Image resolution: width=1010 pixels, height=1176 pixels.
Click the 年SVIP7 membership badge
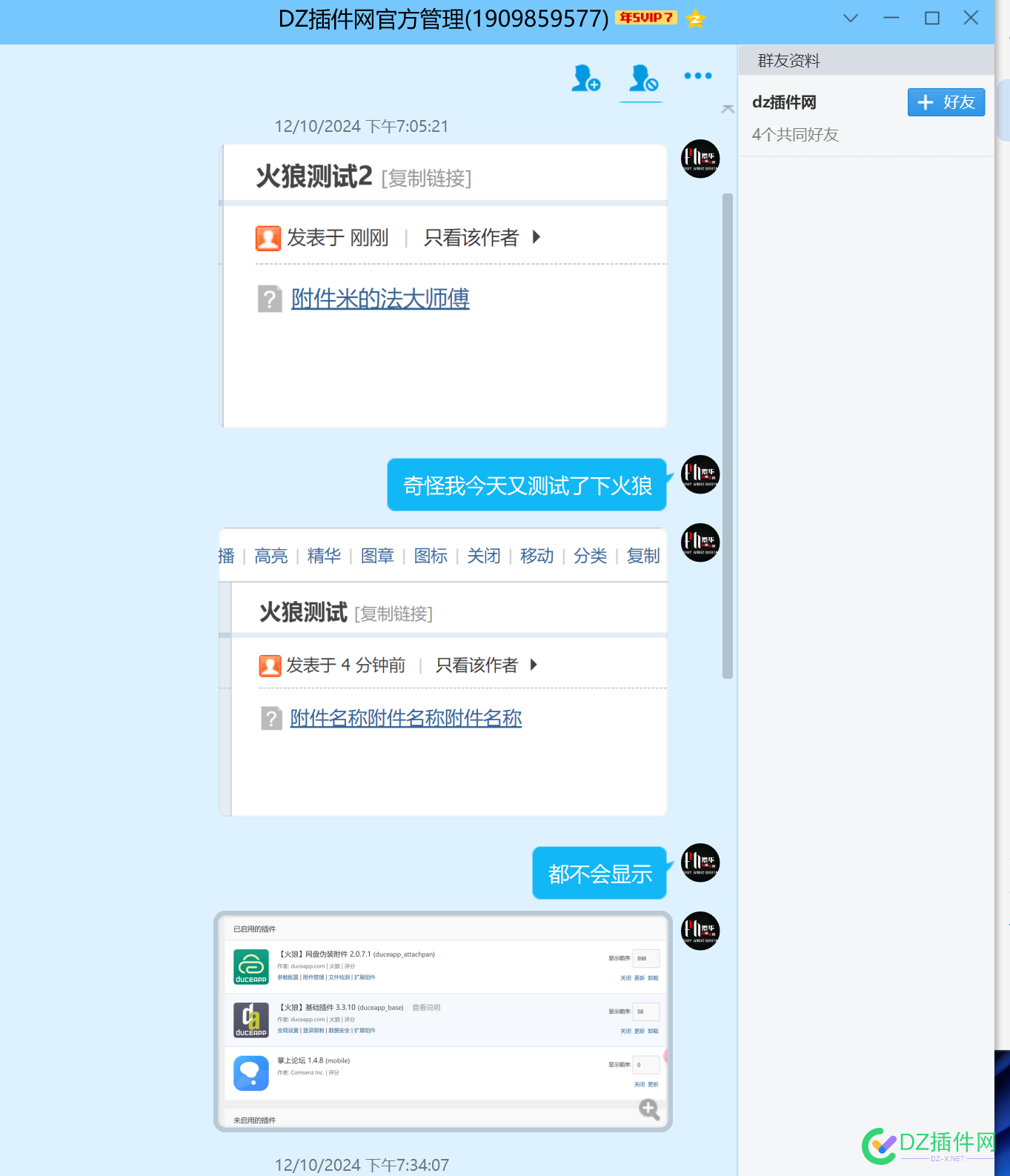pyautogui.click(x=646, y=17)
